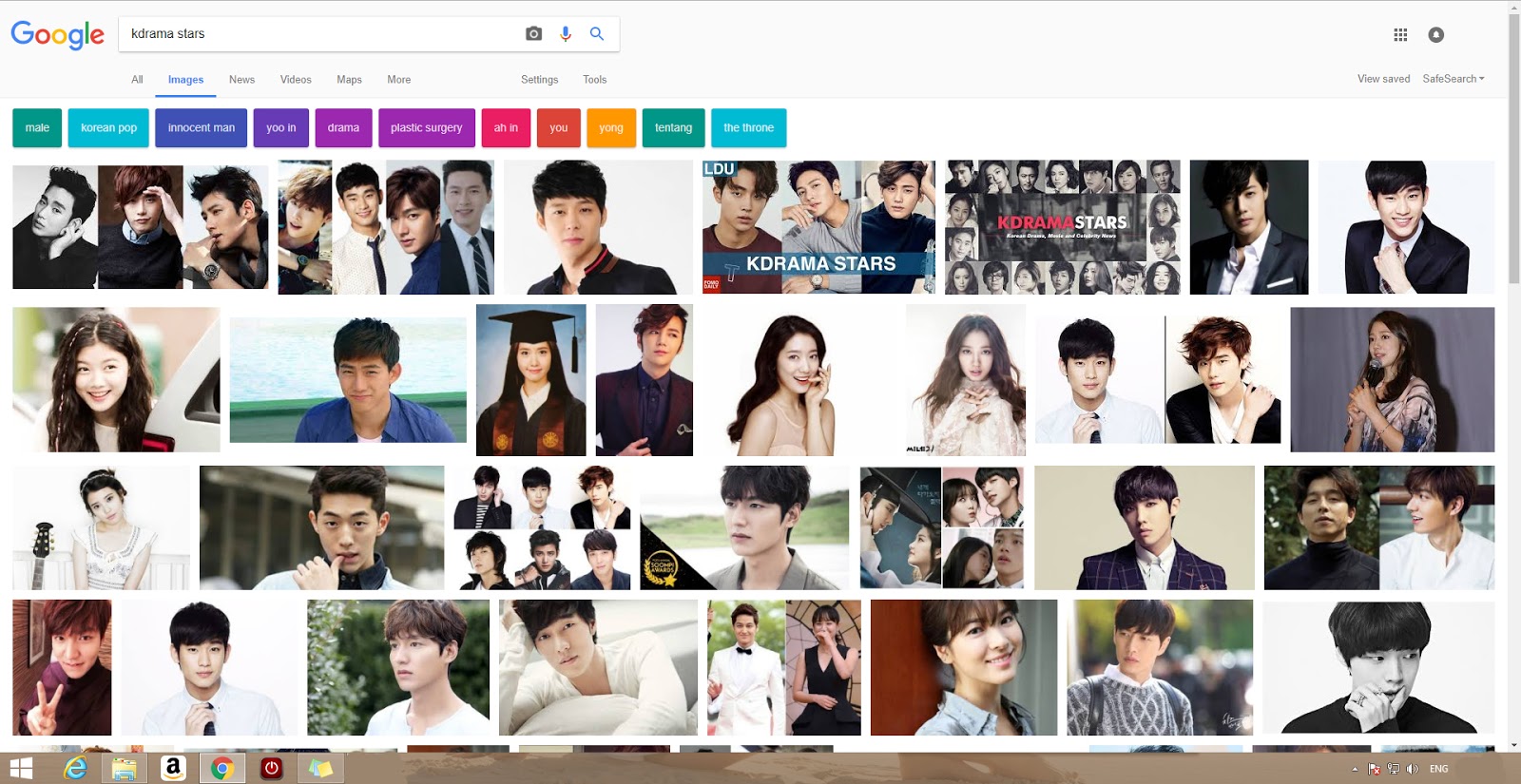Open the Soompi Awards badge image
This screenshot has width=1521, height=784.
click(x=744, y=527)
